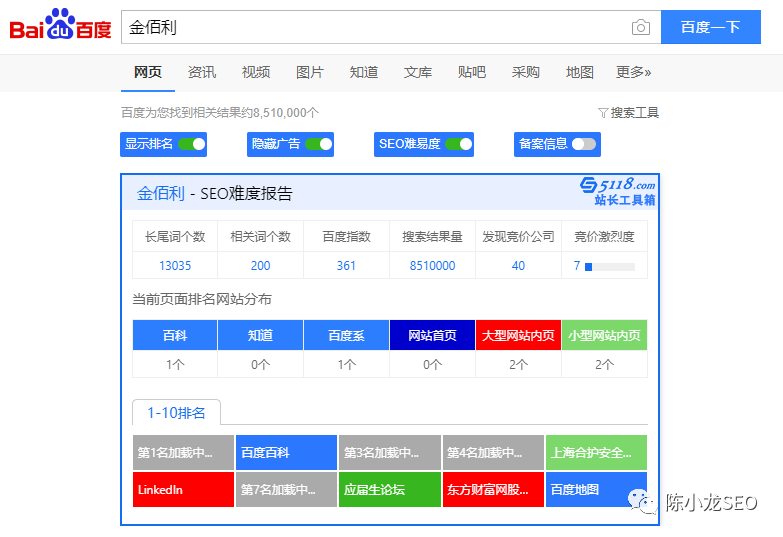
Task: Open the 文库 tab
Action: tap(417, 72)
